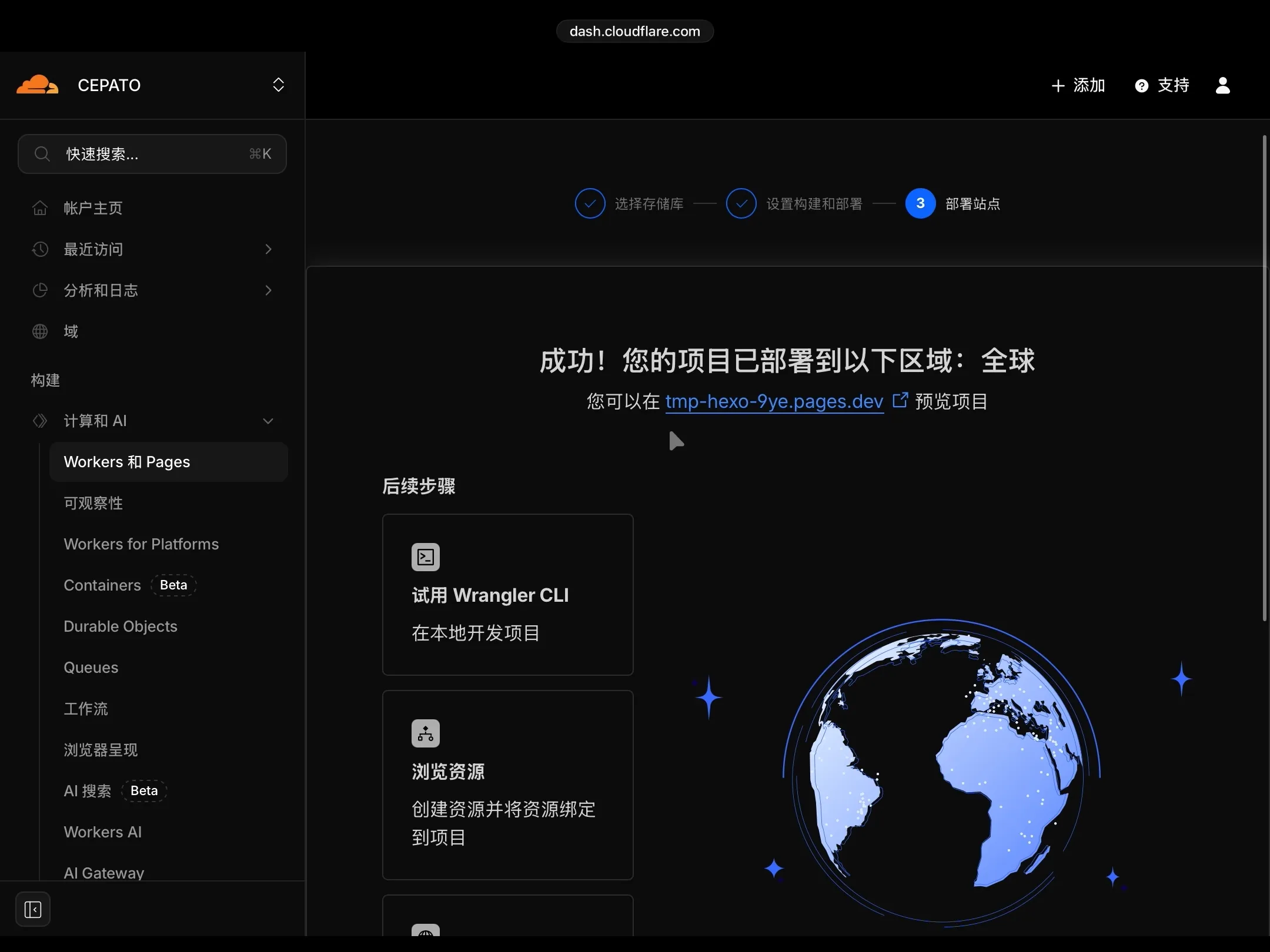Open the CEPATO account switcher chevron
Screen dimensions: 1270x952
278,85
